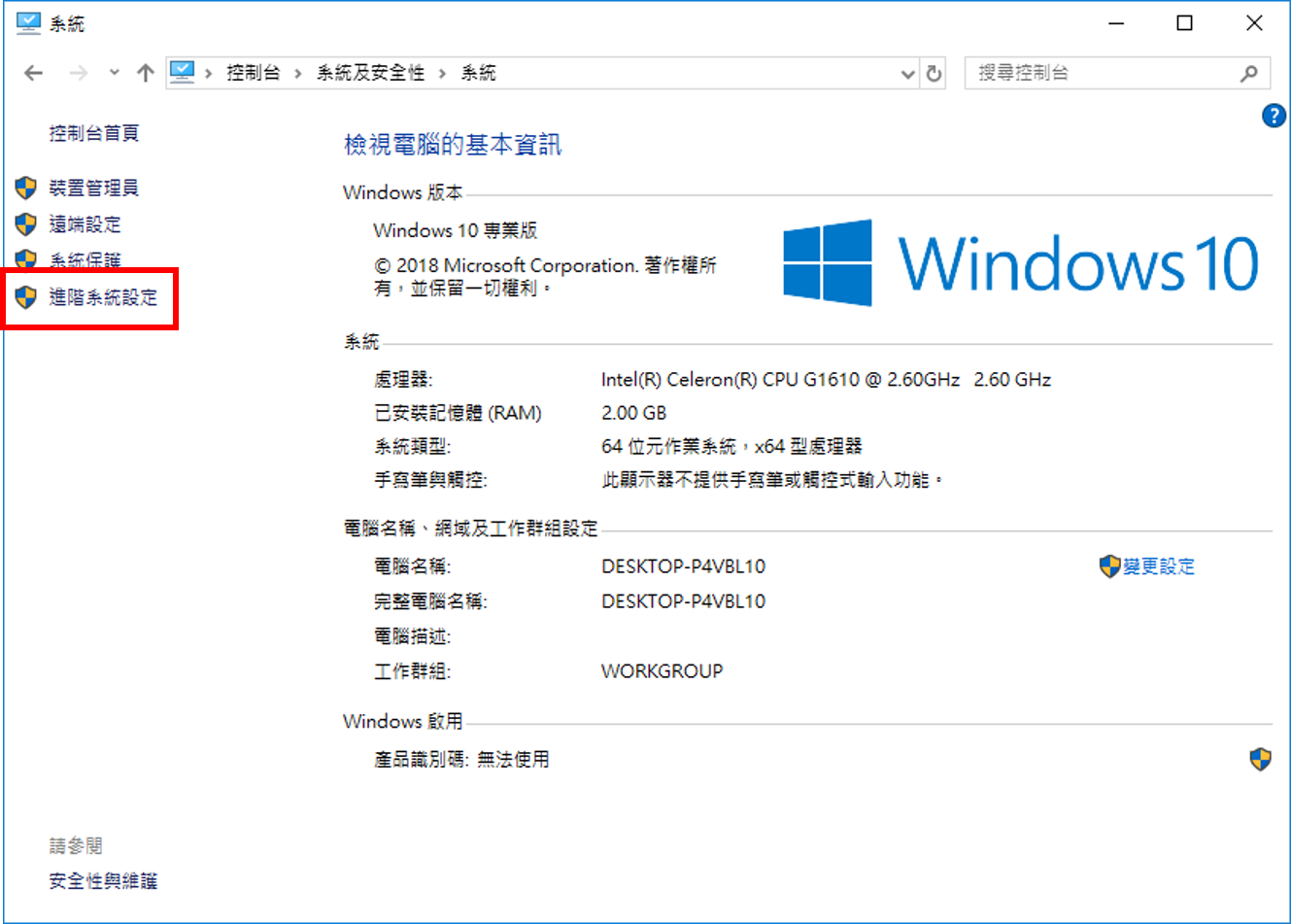This screenshot has height=924, width=1291.
Task: Minimize the 系統 window
Action: [x=1116, y=23]
